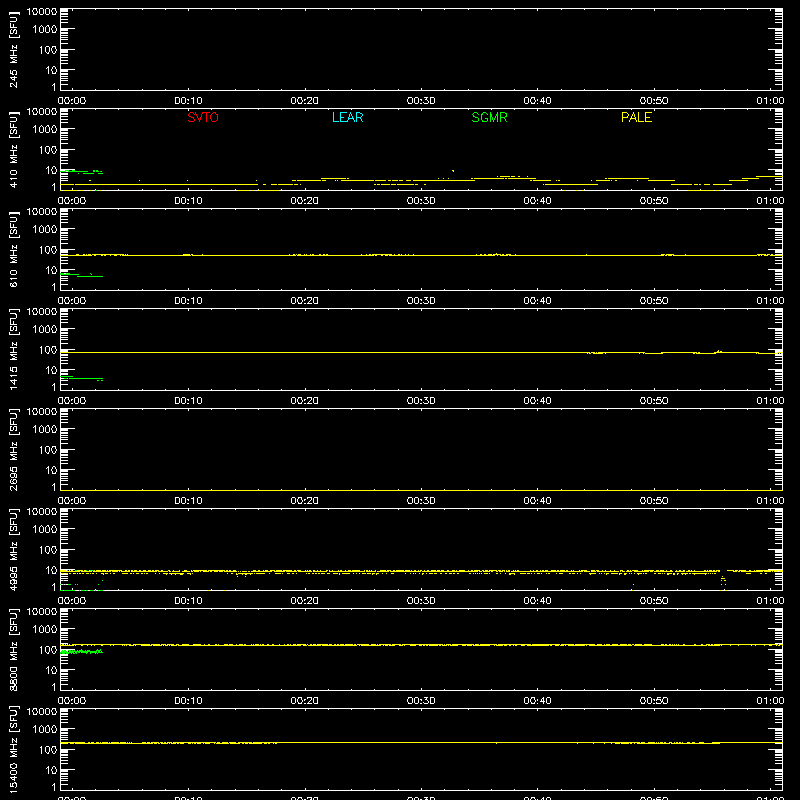This screenshot has height=800, width=800.
Task: Select the yellow PALE station label
Action: pyautogui.click(x=636, y=117)
